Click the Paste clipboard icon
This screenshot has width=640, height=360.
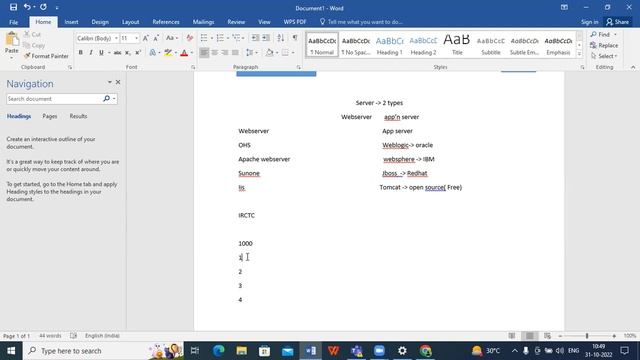click(12, 40)
